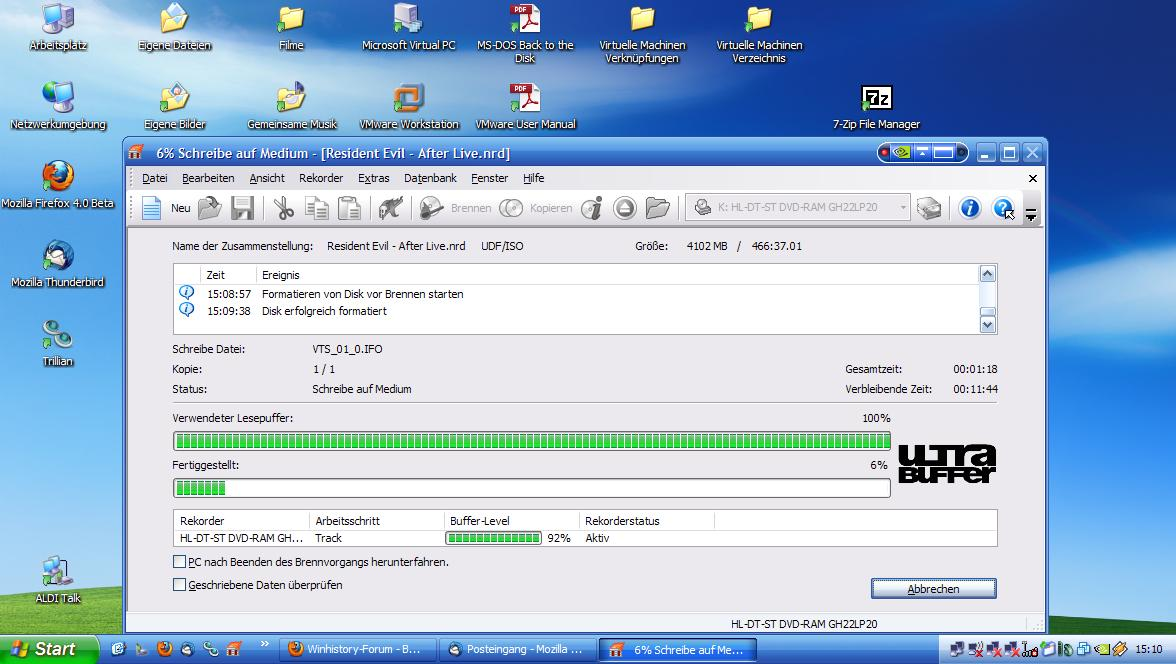Enable 'Geschriebene Daten überprüfen' checkbox
The image size is (1176, 664).
(x=180, y=585)
